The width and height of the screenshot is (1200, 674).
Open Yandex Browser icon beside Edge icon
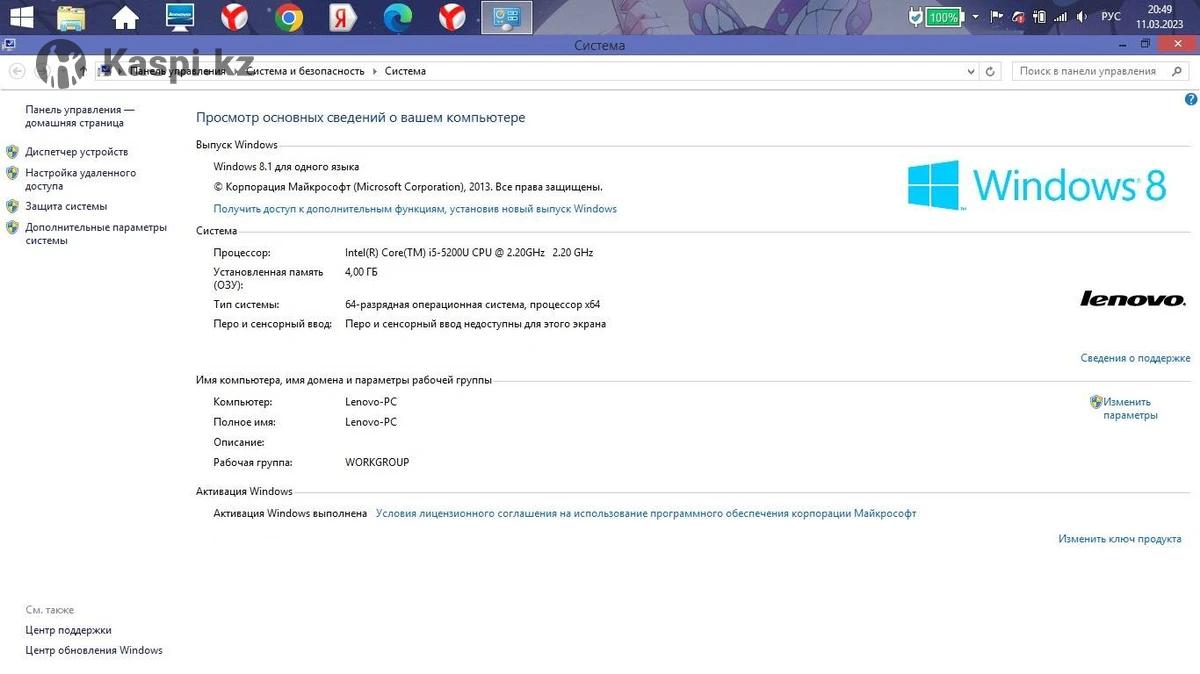tap(452, 17)
